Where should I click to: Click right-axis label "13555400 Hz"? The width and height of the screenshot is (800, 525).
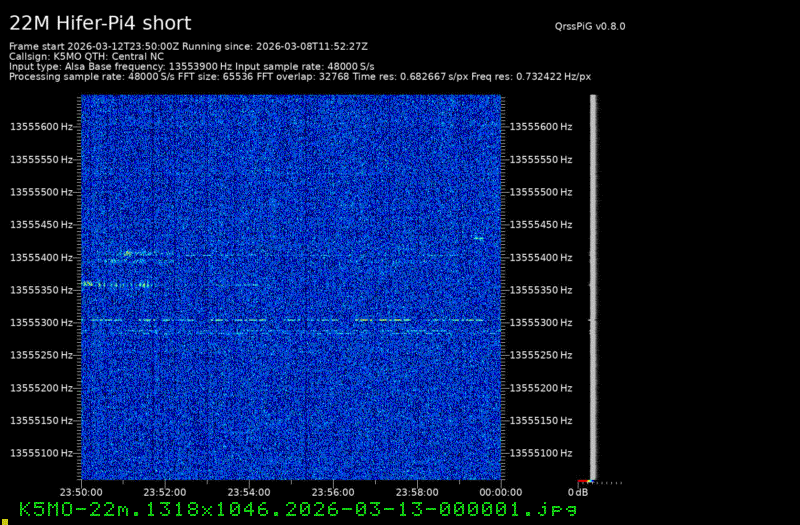(x=541, y=258)
